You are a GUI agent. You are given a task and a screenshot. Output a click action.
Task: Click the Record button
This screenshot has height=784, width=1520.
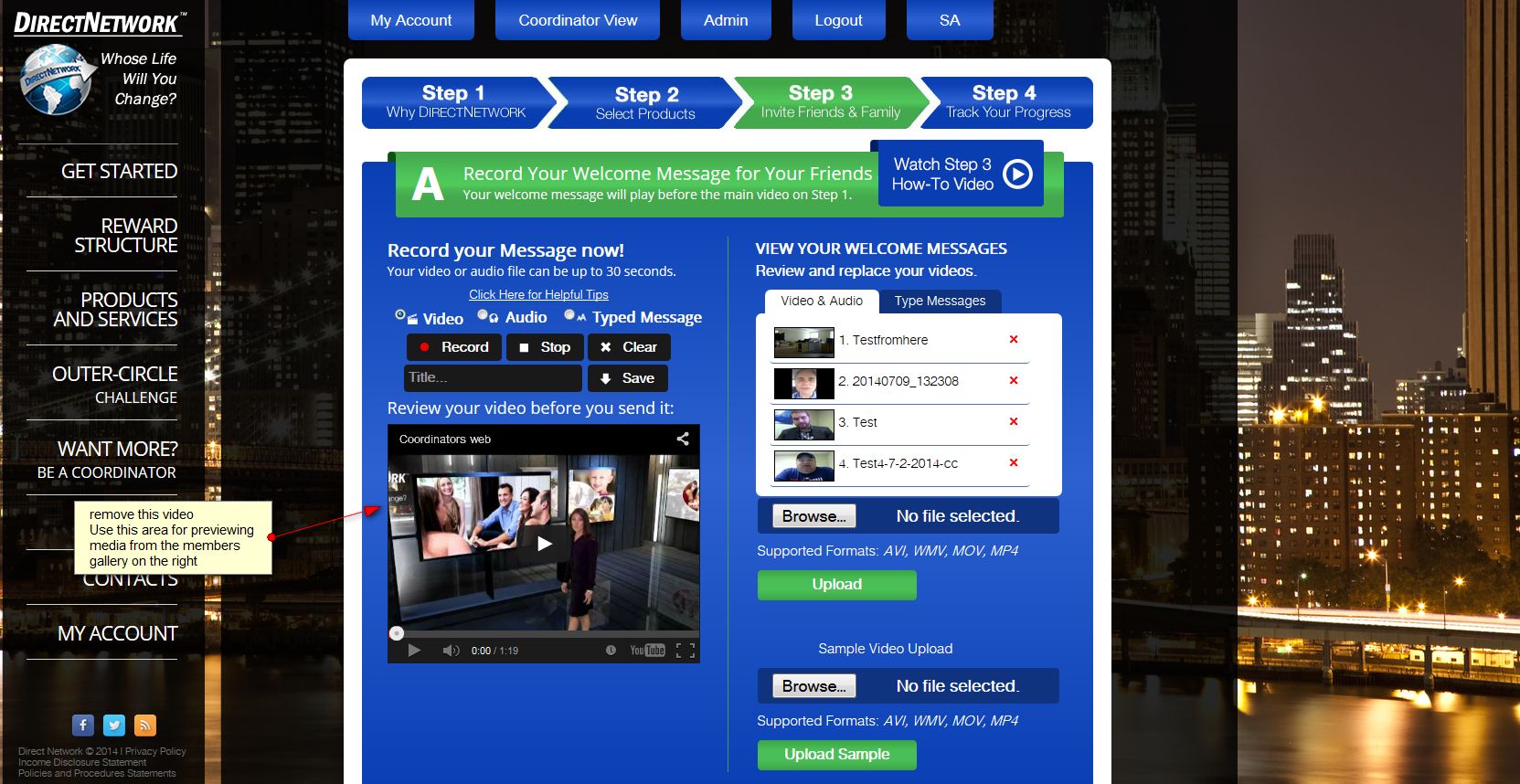click(454, 347)
